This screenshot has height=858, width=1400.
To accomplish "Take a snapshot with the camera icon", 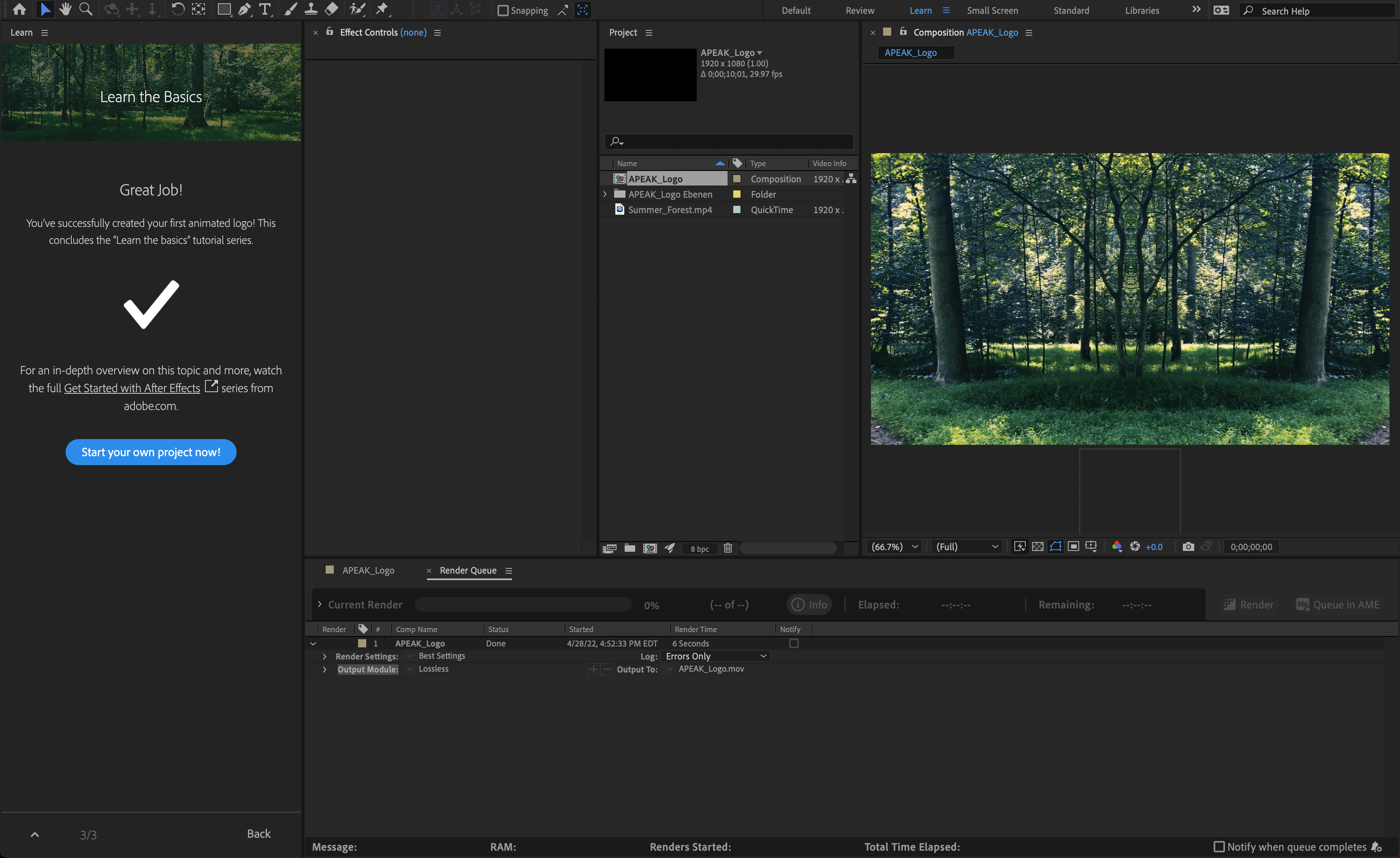I will [x=1188, y=546].
